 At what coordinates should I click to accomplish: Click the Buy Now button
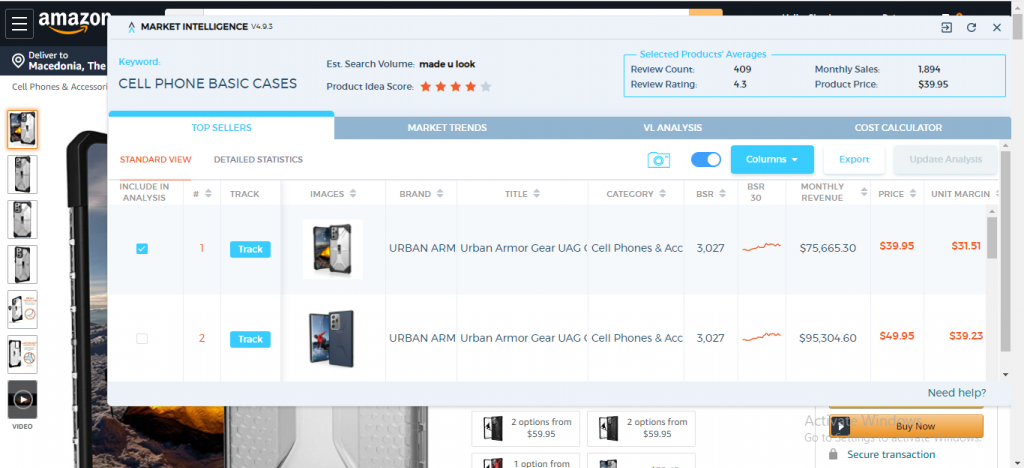906,426
